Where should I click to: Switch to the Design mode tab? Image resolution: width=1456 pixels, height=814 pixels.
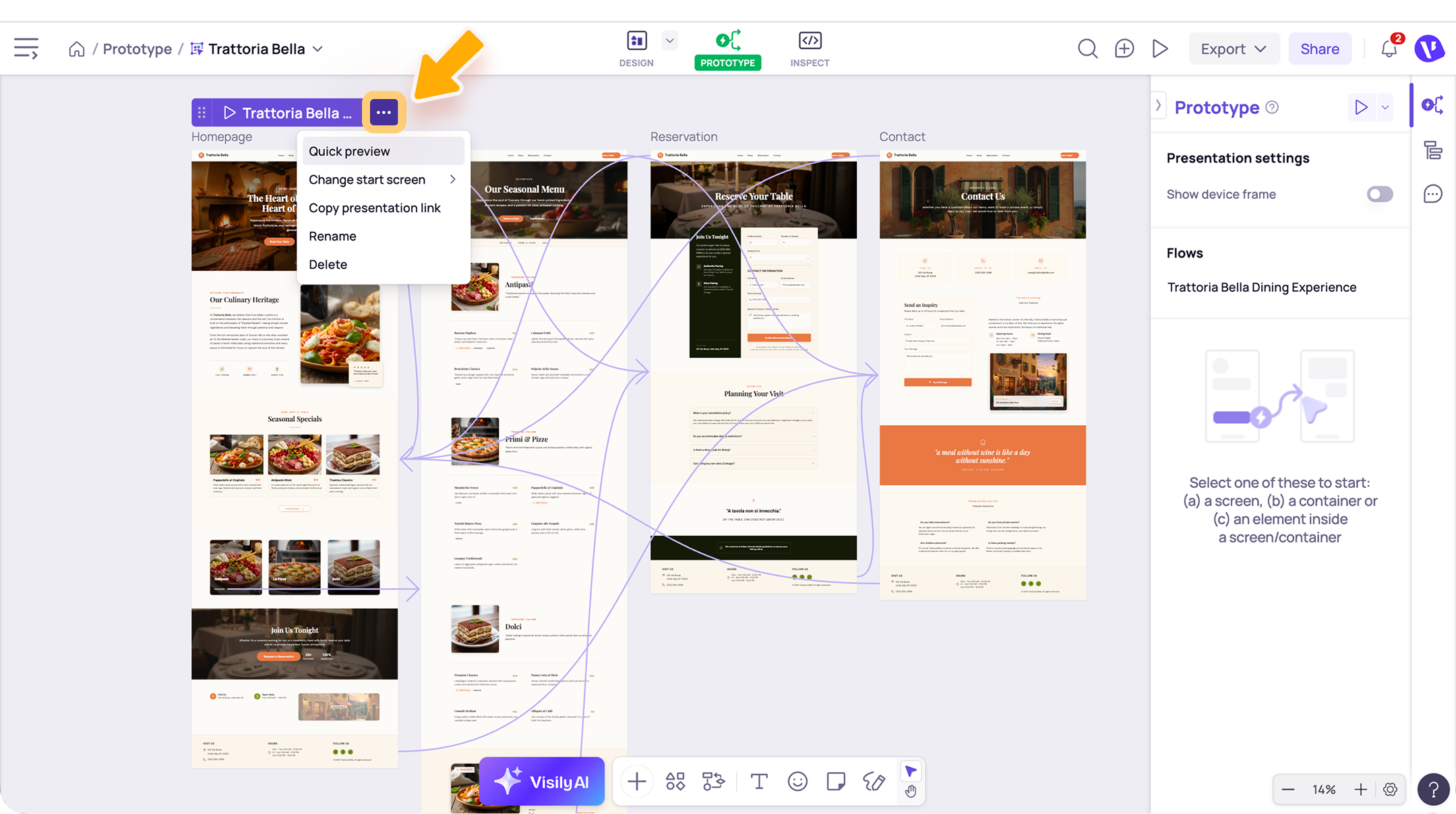(x=636, y=49)
